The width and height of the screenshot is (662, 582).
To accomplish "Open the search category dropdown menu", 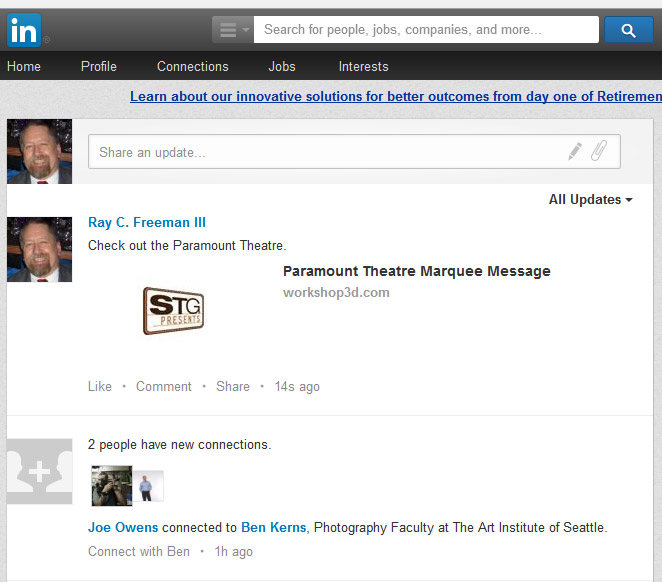I will [x=233, y=30].
